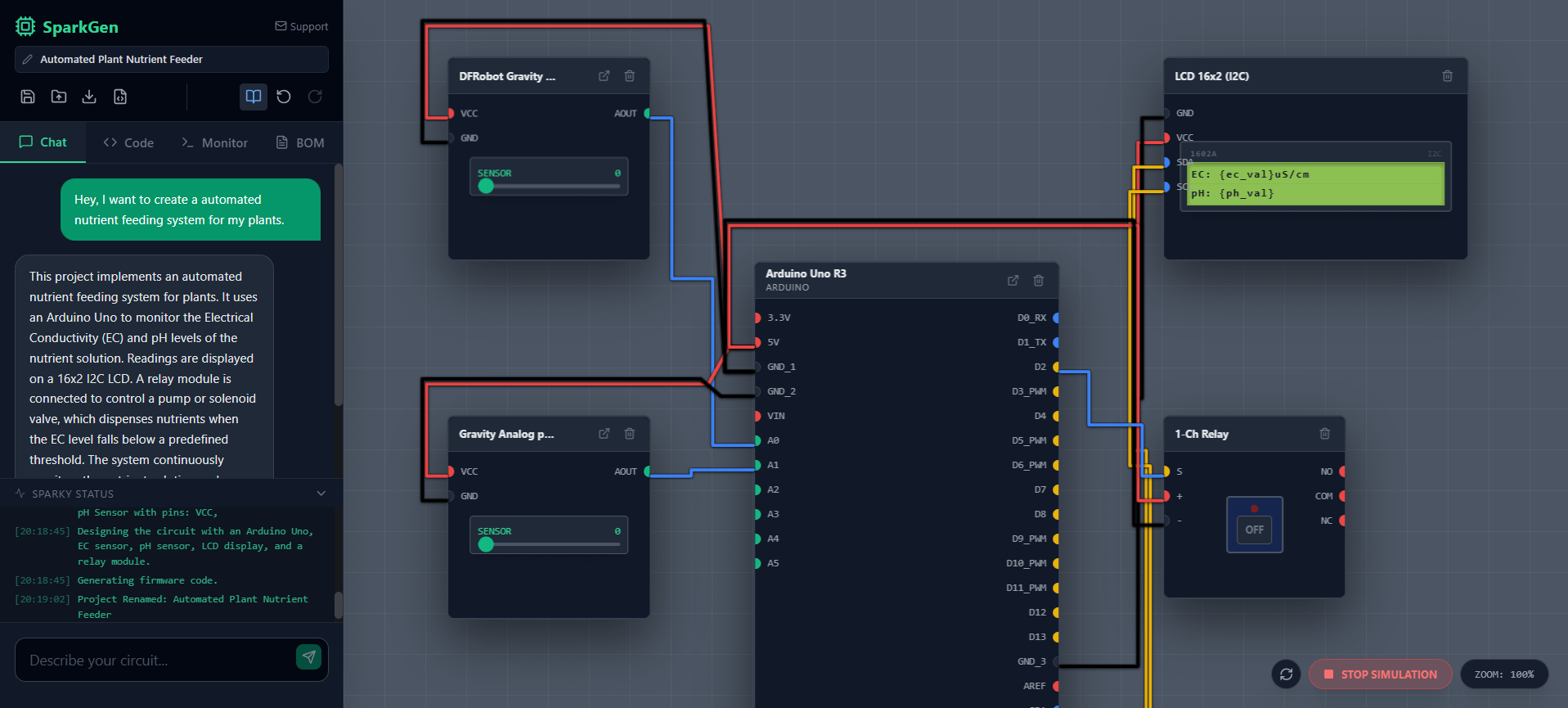
Task: Delete the Arduino Uno R3 component
Action: [1038, 281]
